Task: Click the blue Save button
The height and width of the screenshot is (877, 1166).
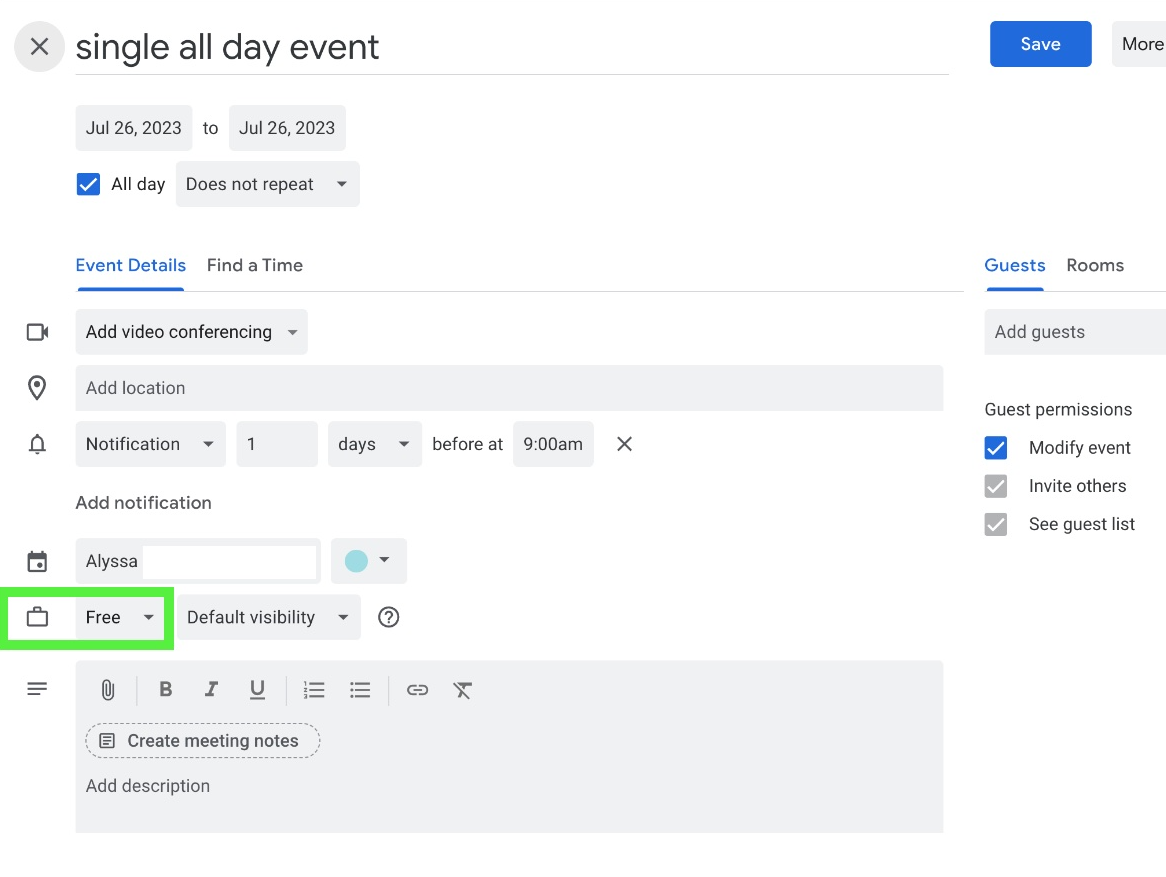Action: click(1040, 44)
